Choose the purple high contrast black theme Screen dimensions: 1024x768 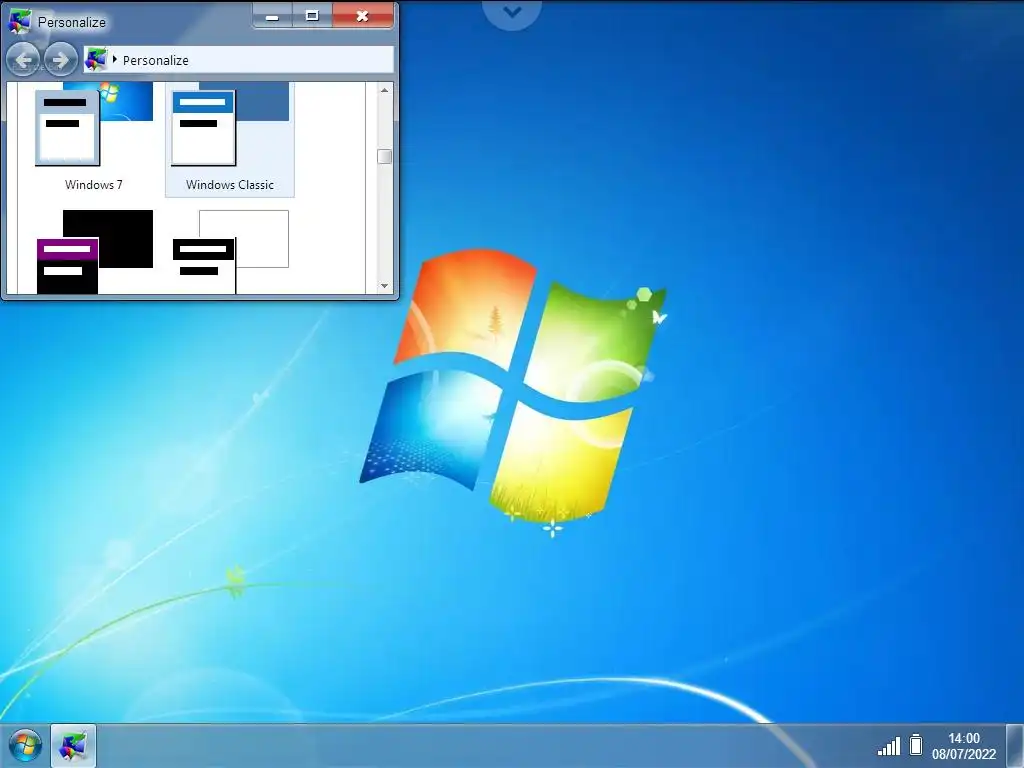[94, 252]
